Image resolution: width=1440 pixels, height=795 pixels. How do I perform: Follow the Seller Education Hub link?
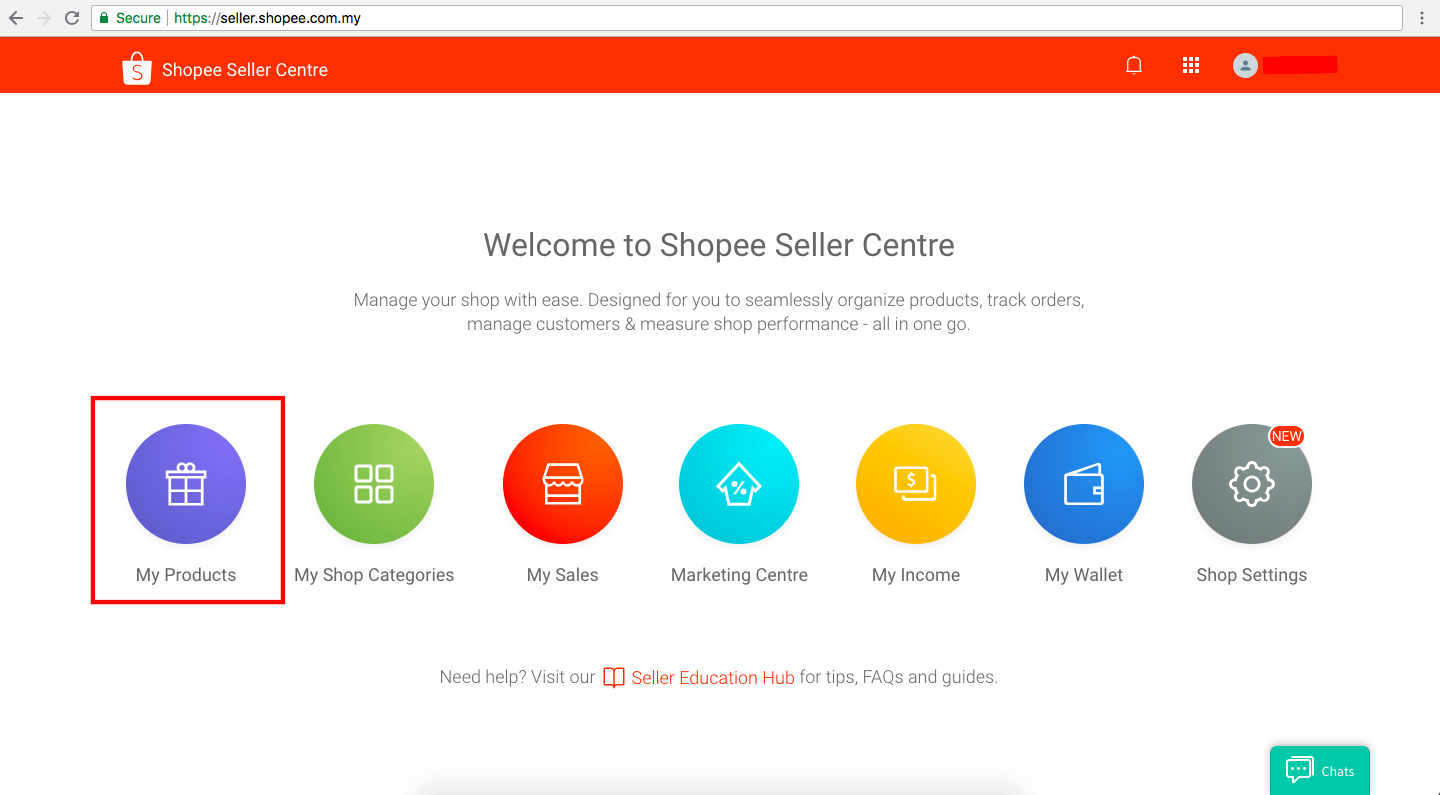point(713,678)
